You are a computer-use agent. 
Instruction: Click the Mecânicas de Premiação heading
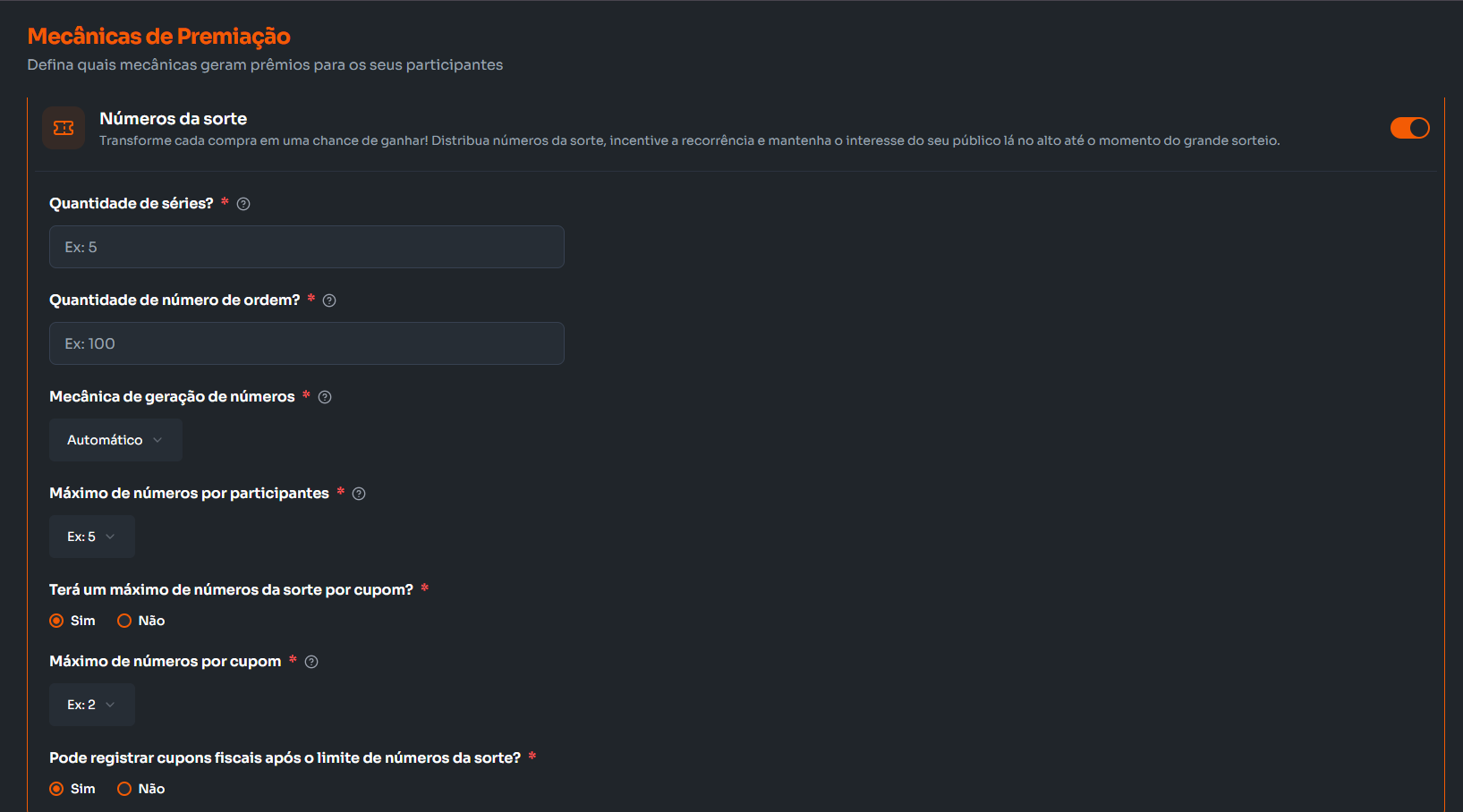click(x=158, y=37)
